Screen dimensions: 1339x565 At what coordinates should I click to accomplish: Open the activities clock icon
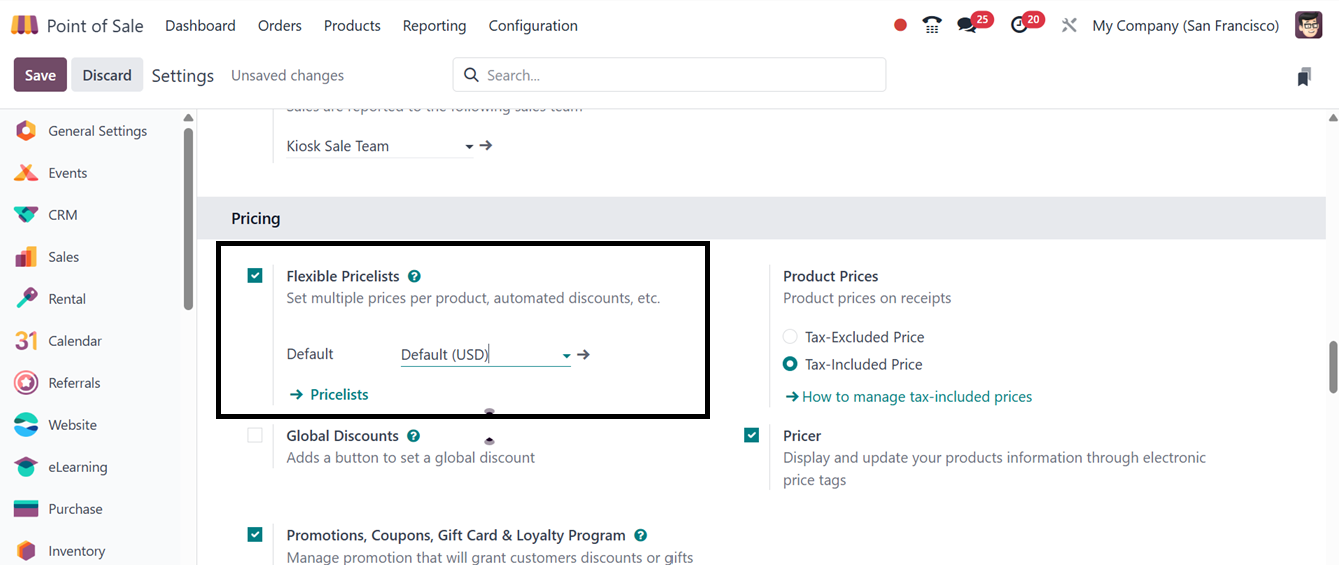[x=1020, y=26]
